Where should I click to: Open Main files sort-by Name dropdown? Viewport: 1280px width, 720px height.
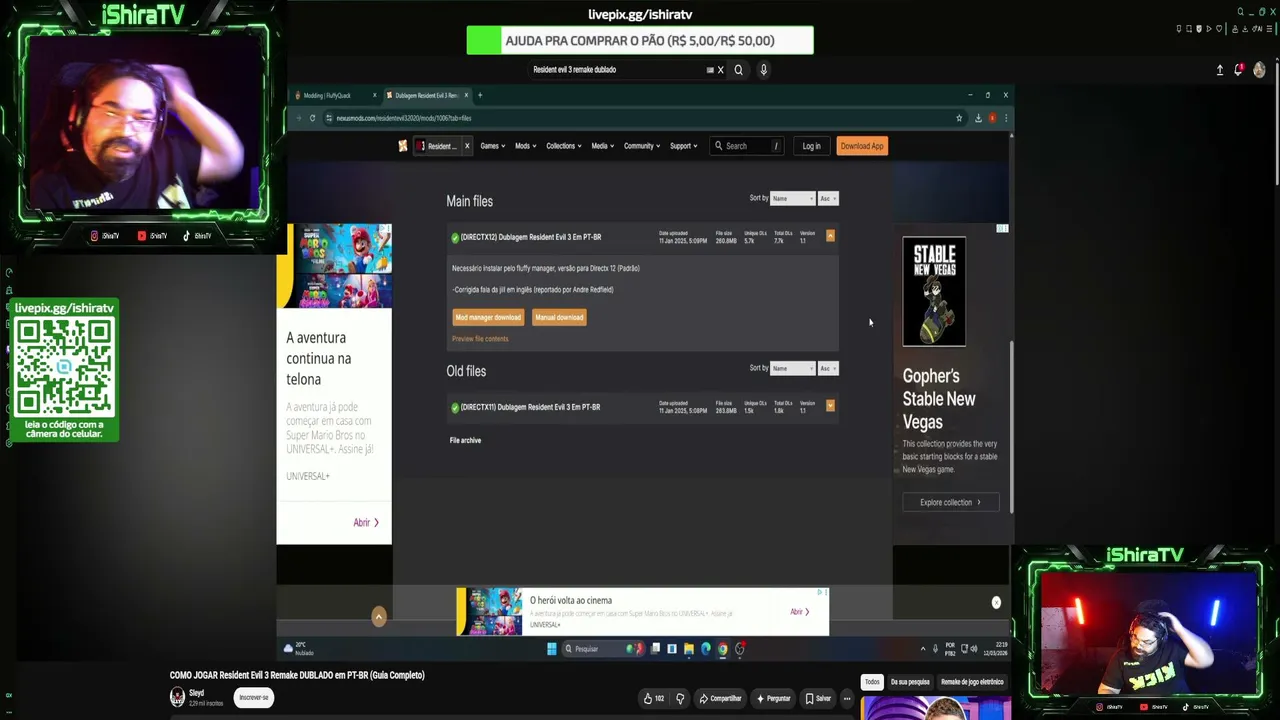coord(793,198)
